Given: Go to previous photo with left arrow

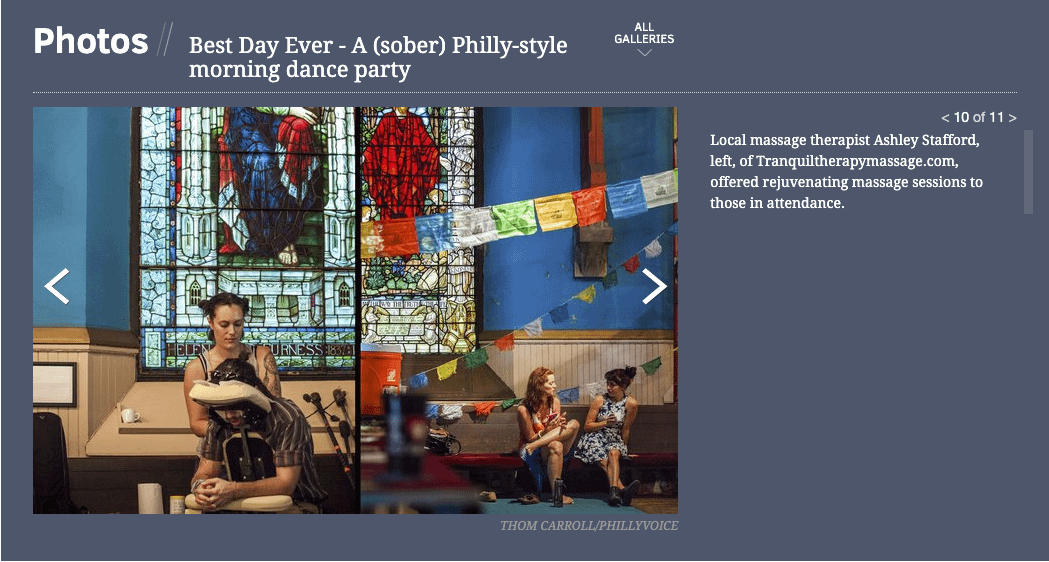Looking at the screenshot, I should coord(57,286).
